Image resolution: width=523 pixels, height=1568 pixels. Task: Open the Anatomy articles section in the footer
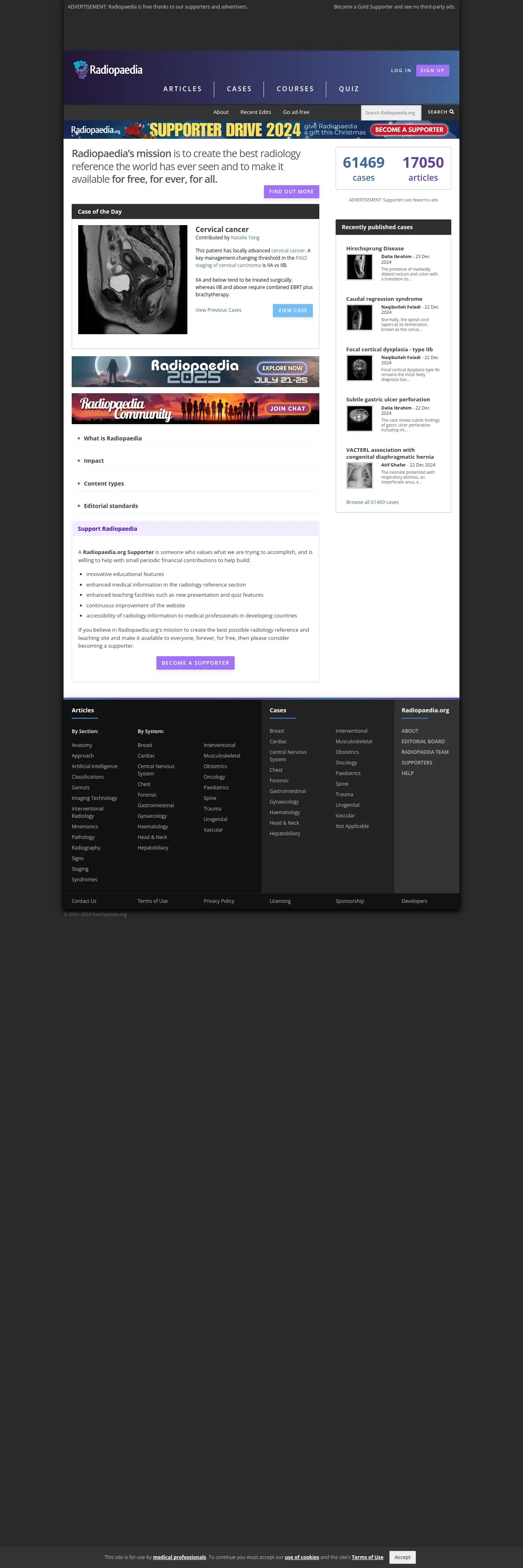coord(81,745)
